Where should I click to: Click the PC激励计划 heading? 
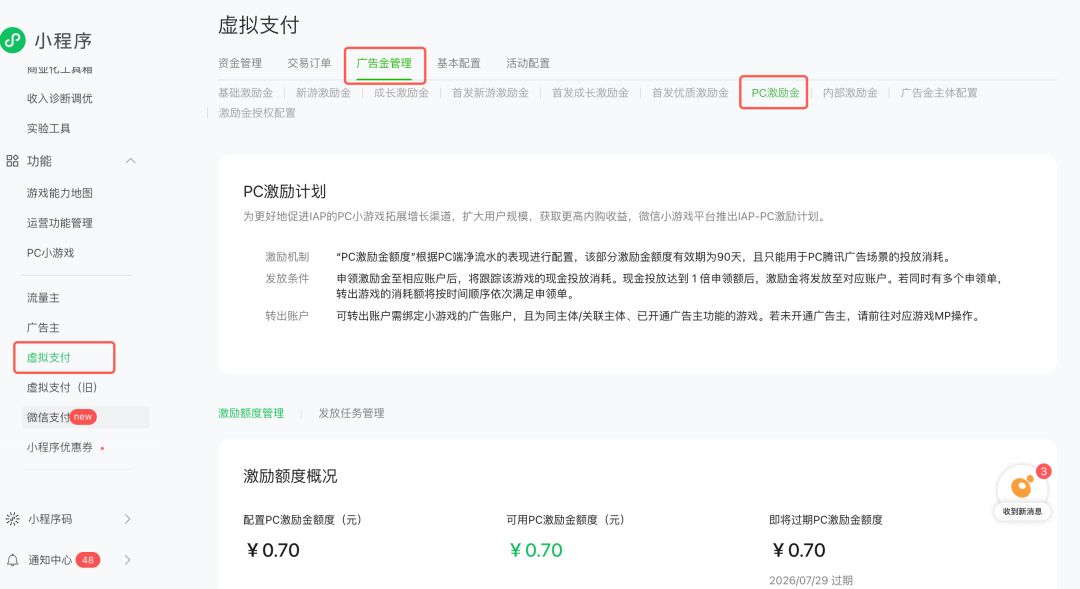(x=284, y=192)
